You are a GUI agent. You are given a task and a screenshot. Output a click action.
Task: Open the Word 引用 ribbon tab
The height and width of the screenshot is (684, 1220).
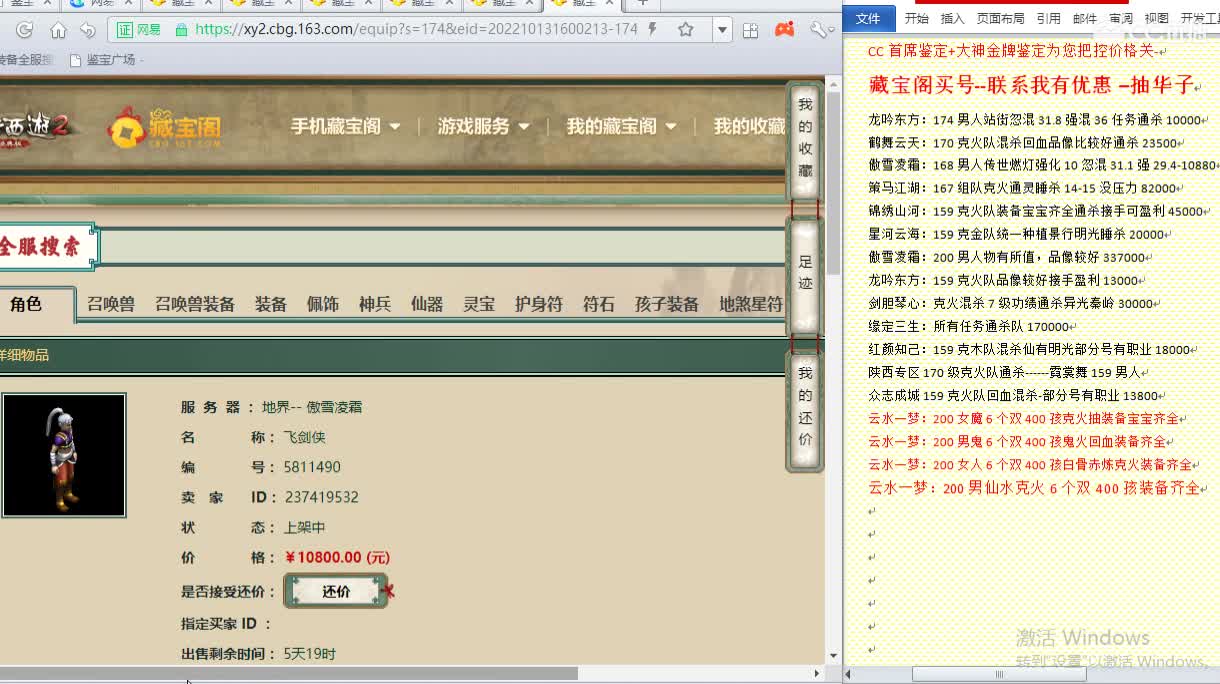point(1048,18)
